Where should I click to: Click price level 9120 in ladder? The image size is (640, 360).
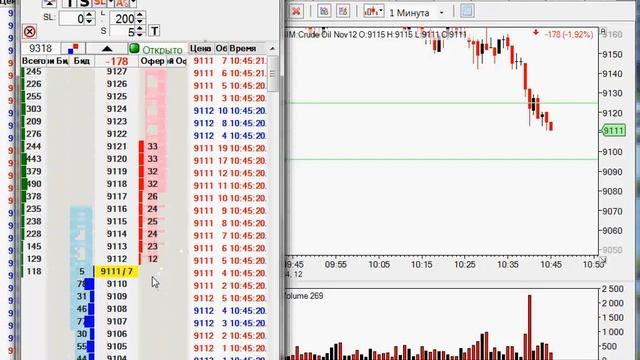click(117, 159)
